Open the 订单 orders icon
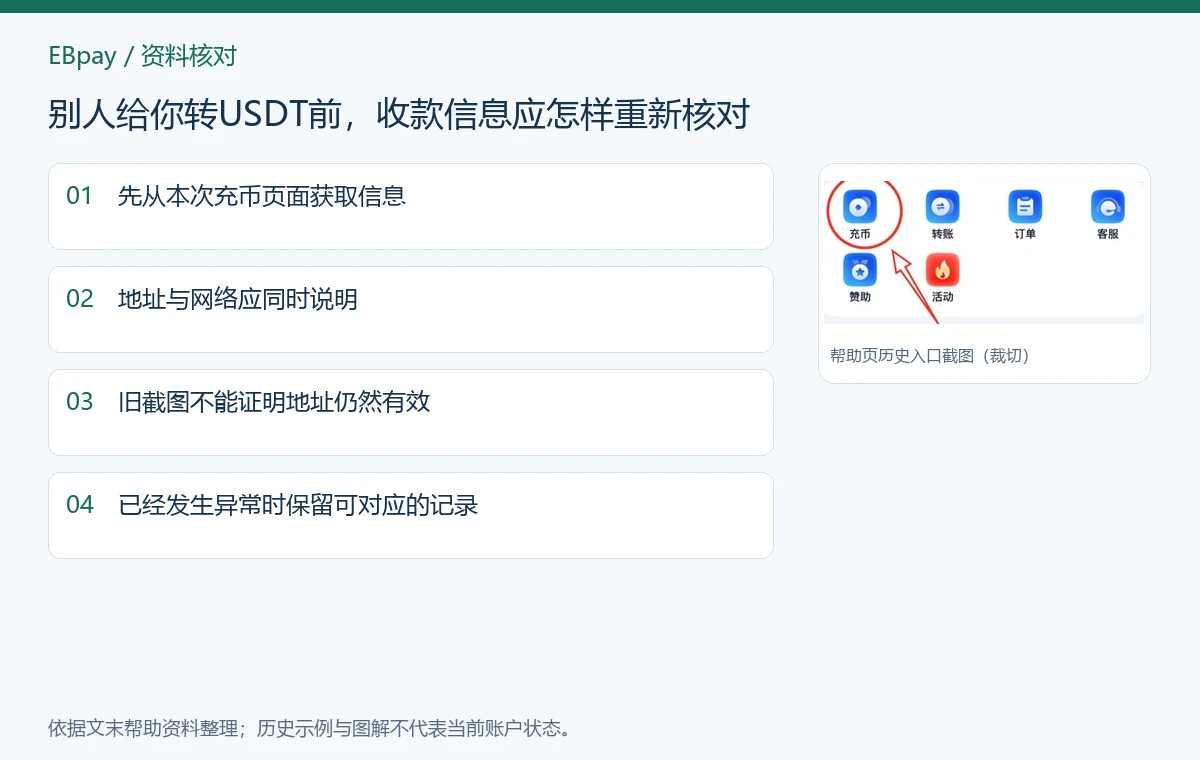Screen dimensions: 1200x760 click(x=1025, y=207)
